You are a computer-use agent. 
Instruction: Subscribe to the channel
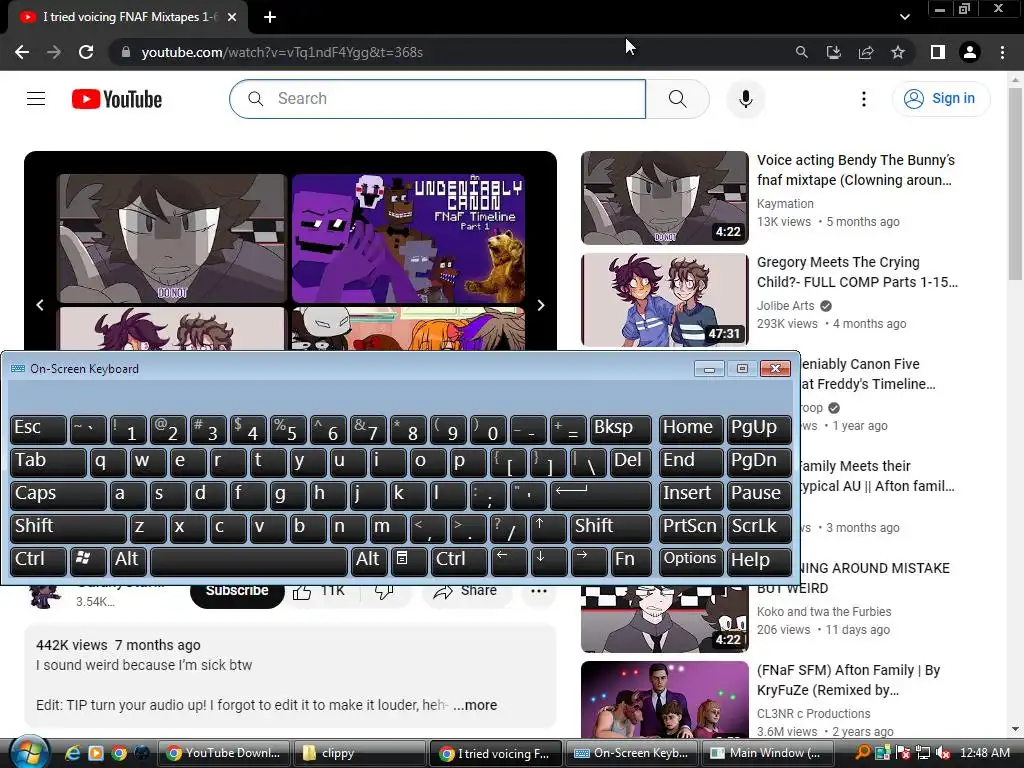[x=237, y=593]
